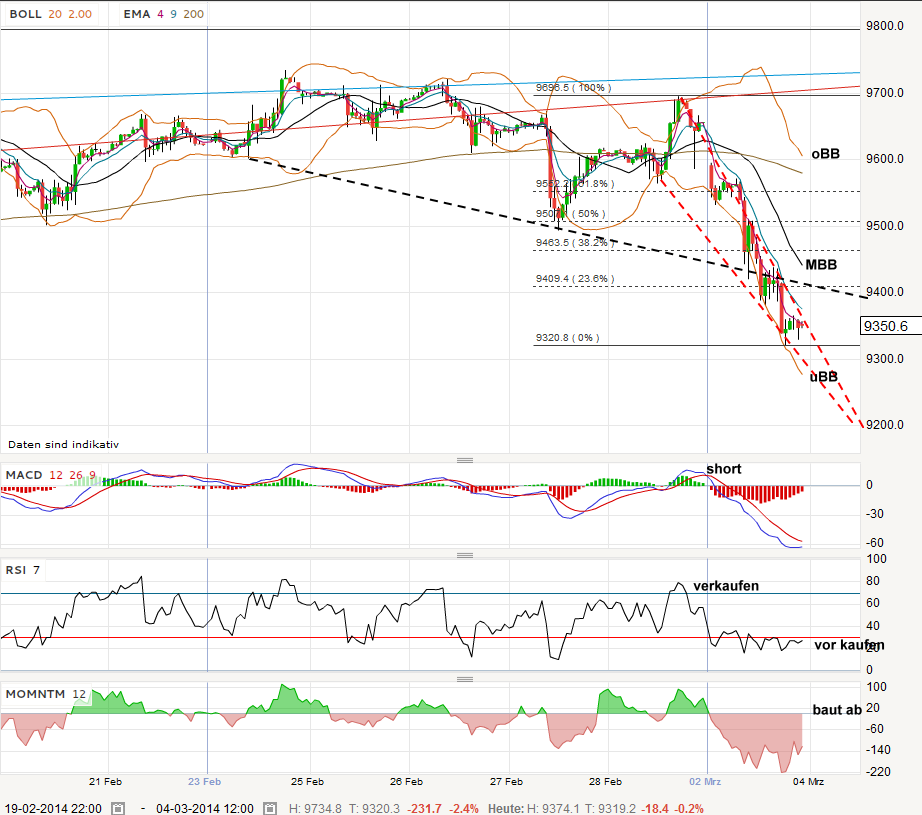Click the 26 Feb date axis label

[x=406, y=781]
